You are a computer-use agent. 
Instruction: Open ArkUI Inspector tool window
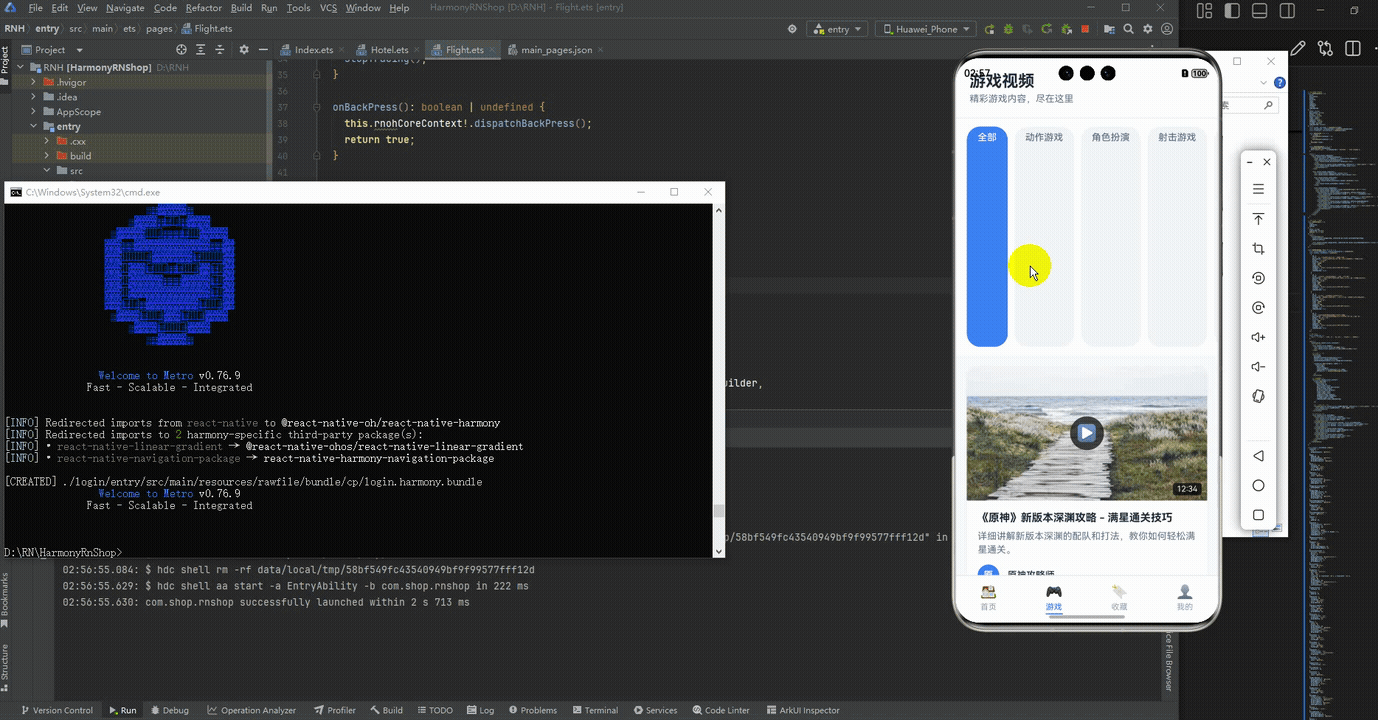[x=801, y=710]
